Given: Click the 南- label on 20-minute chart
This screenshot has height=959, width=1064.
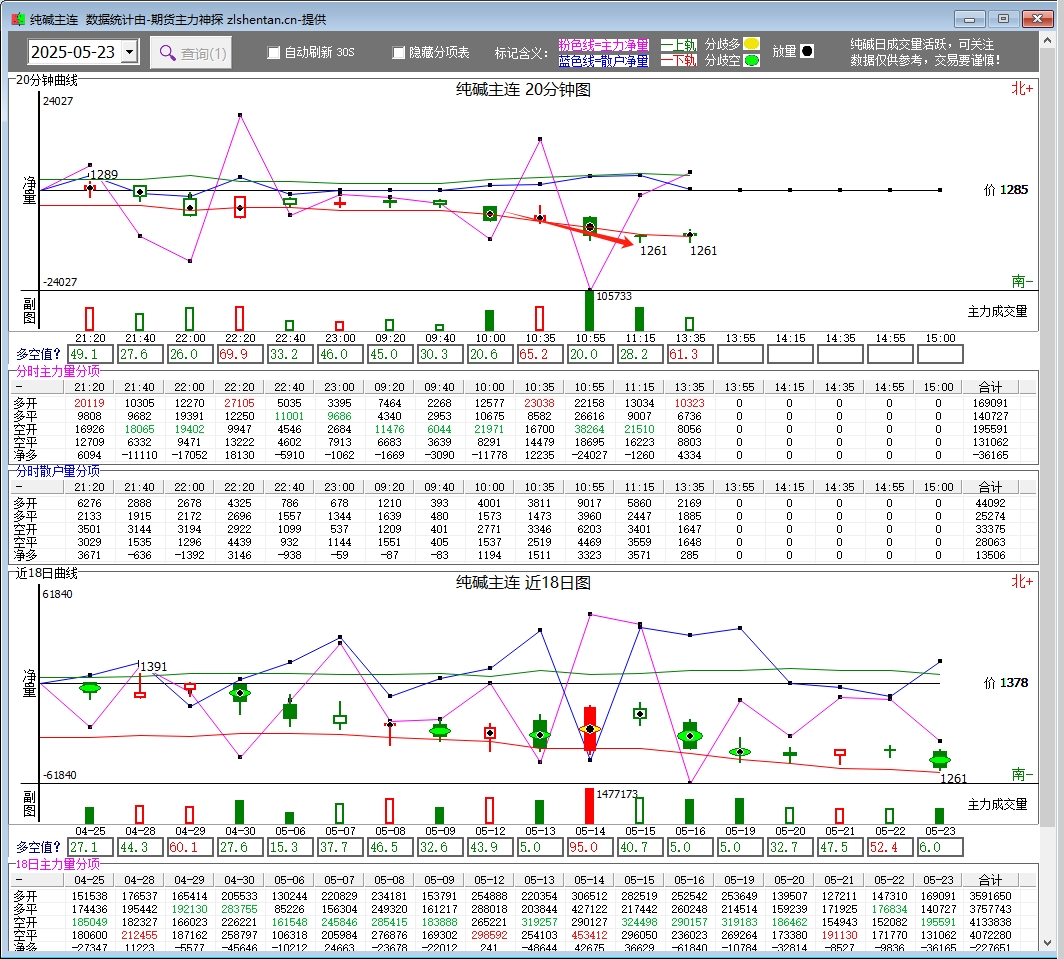Looking at the screenshot, I should 1022,281.
